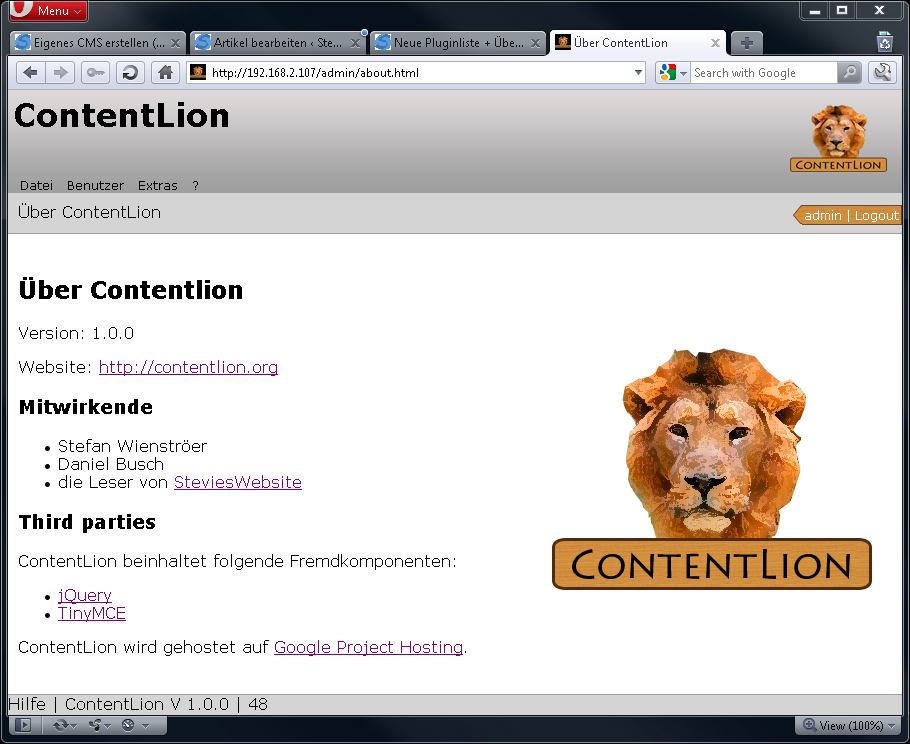The image size is (910, 744).
Task: Close the Eigenes CMS erstellen tab
Action: 175,43
